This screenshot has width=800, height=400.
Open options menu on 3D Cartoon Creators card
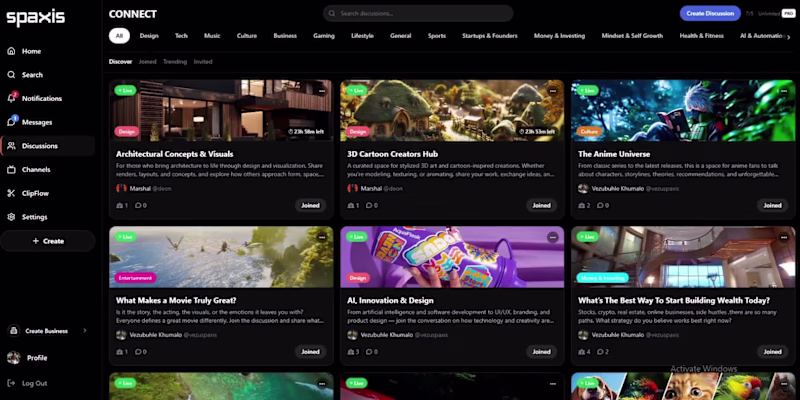(553, 91)
